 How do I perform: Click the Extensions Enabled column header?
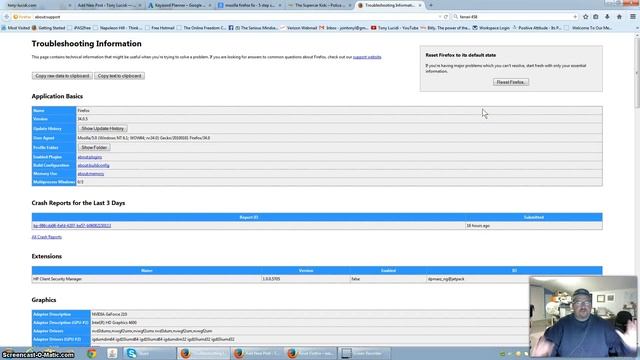pos(388,271)
